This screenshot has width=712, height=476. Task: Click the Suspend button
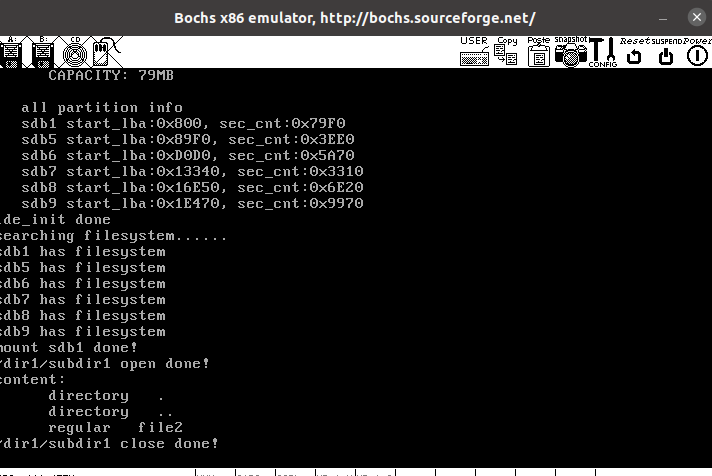[x=666, y=52]
